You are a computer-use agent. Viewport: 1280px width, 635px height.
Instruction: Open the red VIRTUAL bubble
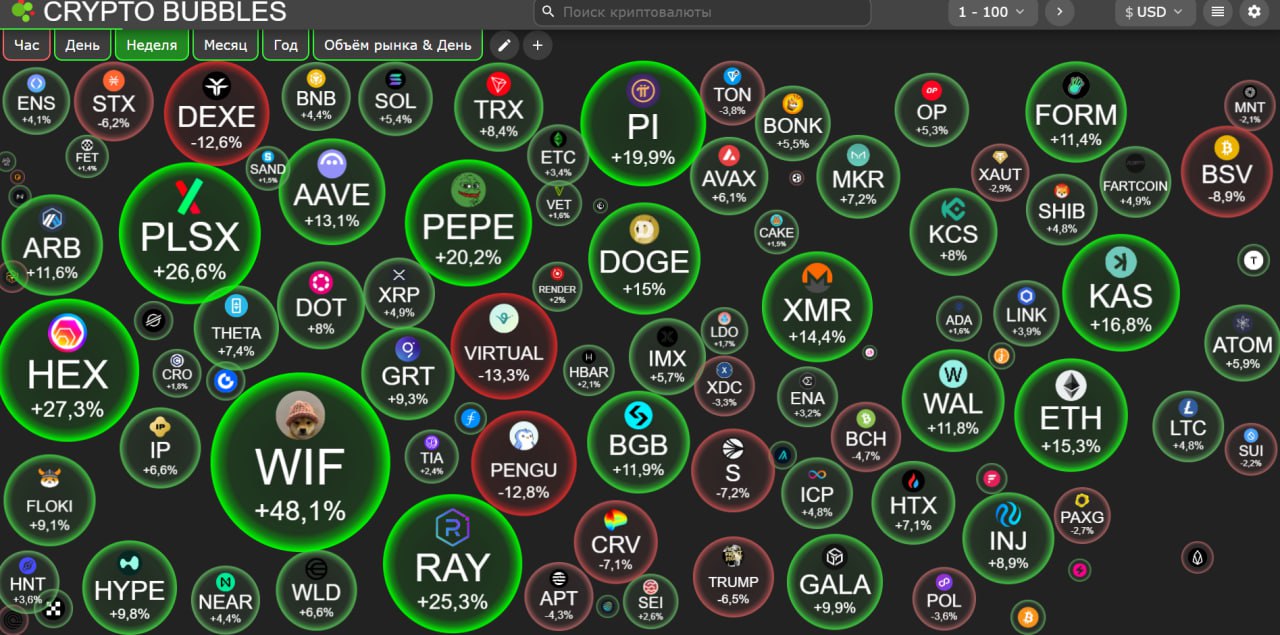click(x=504, y=345)
